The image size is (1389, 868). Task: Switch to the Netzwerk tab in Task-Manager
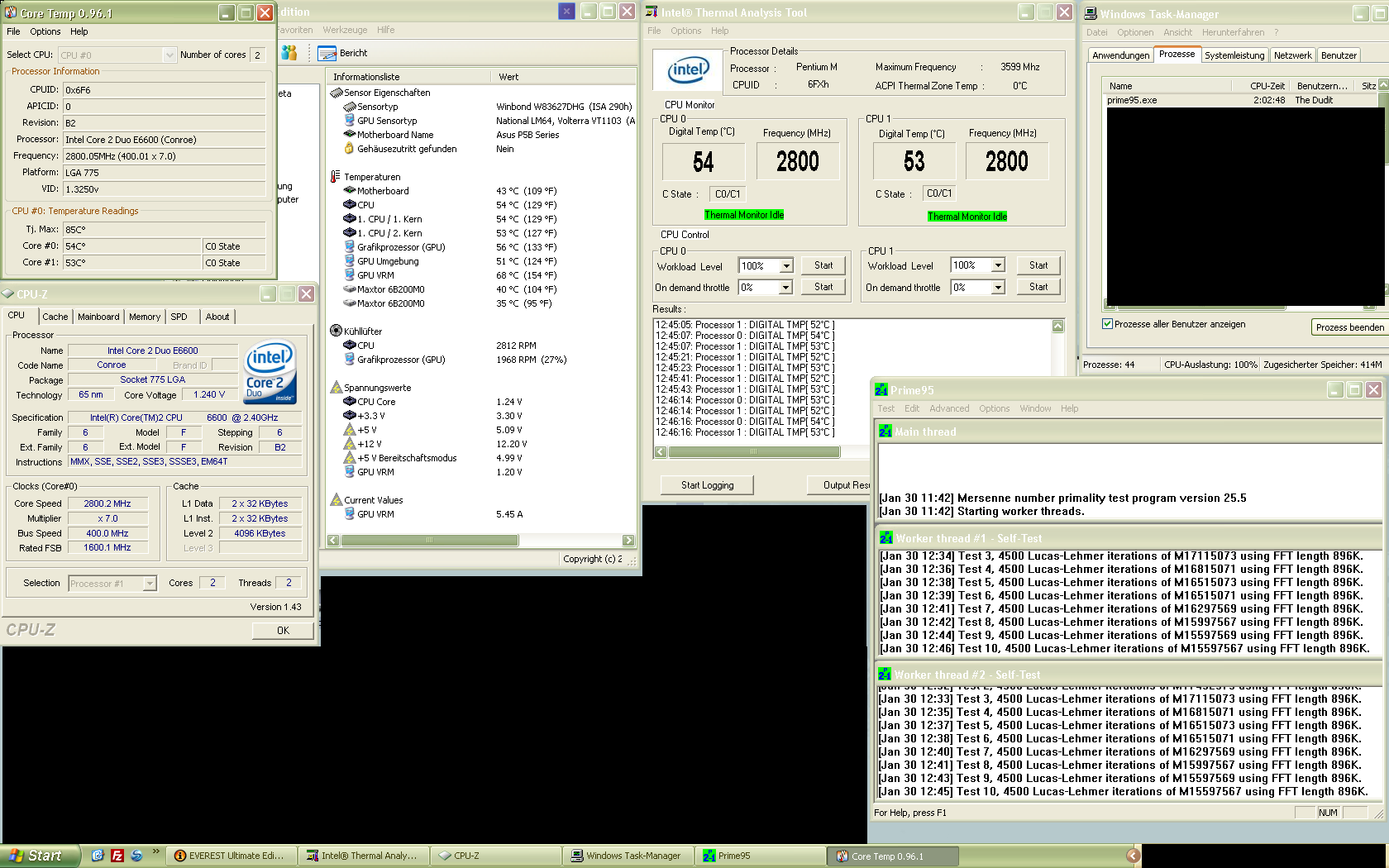tap(1292, 55)
